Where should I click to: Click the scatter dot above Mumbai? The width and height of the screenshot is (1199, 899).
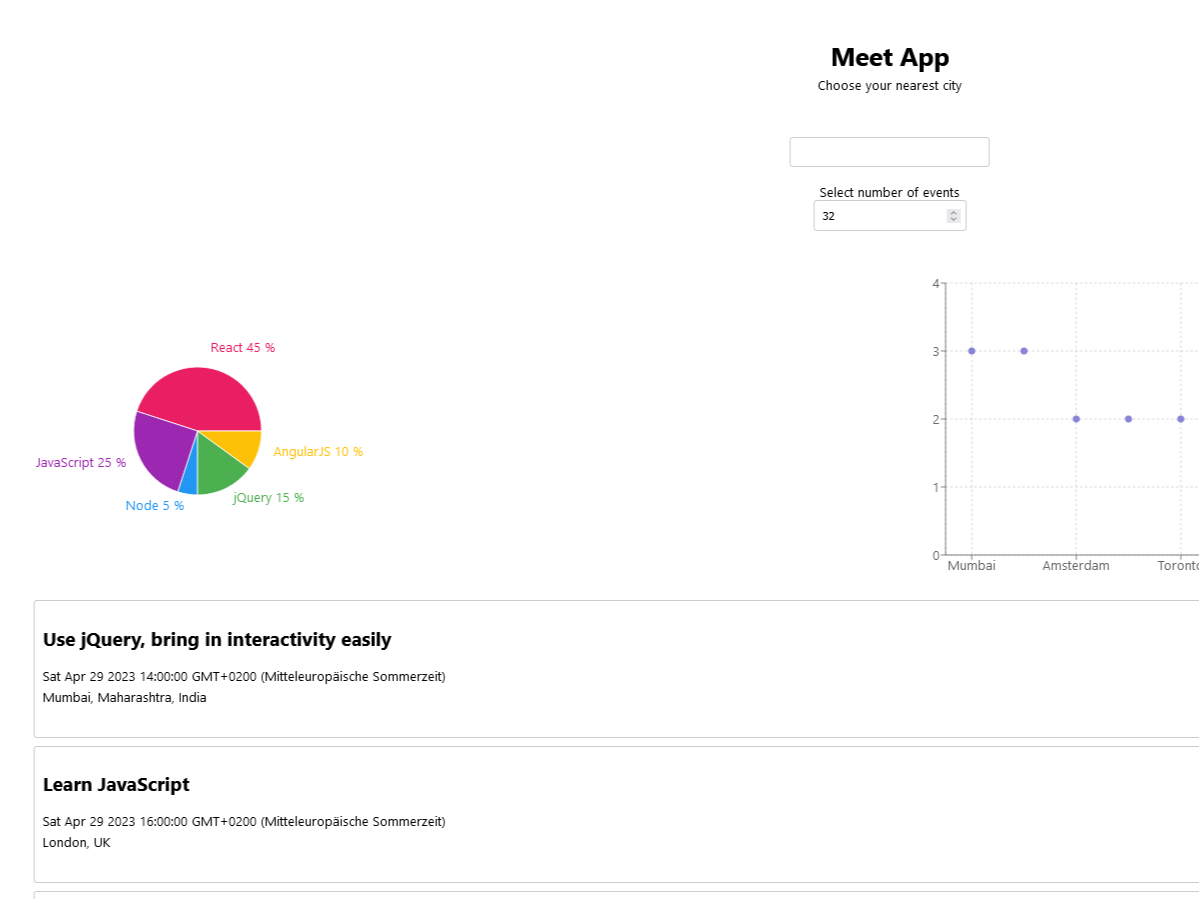tap(972, 351)
